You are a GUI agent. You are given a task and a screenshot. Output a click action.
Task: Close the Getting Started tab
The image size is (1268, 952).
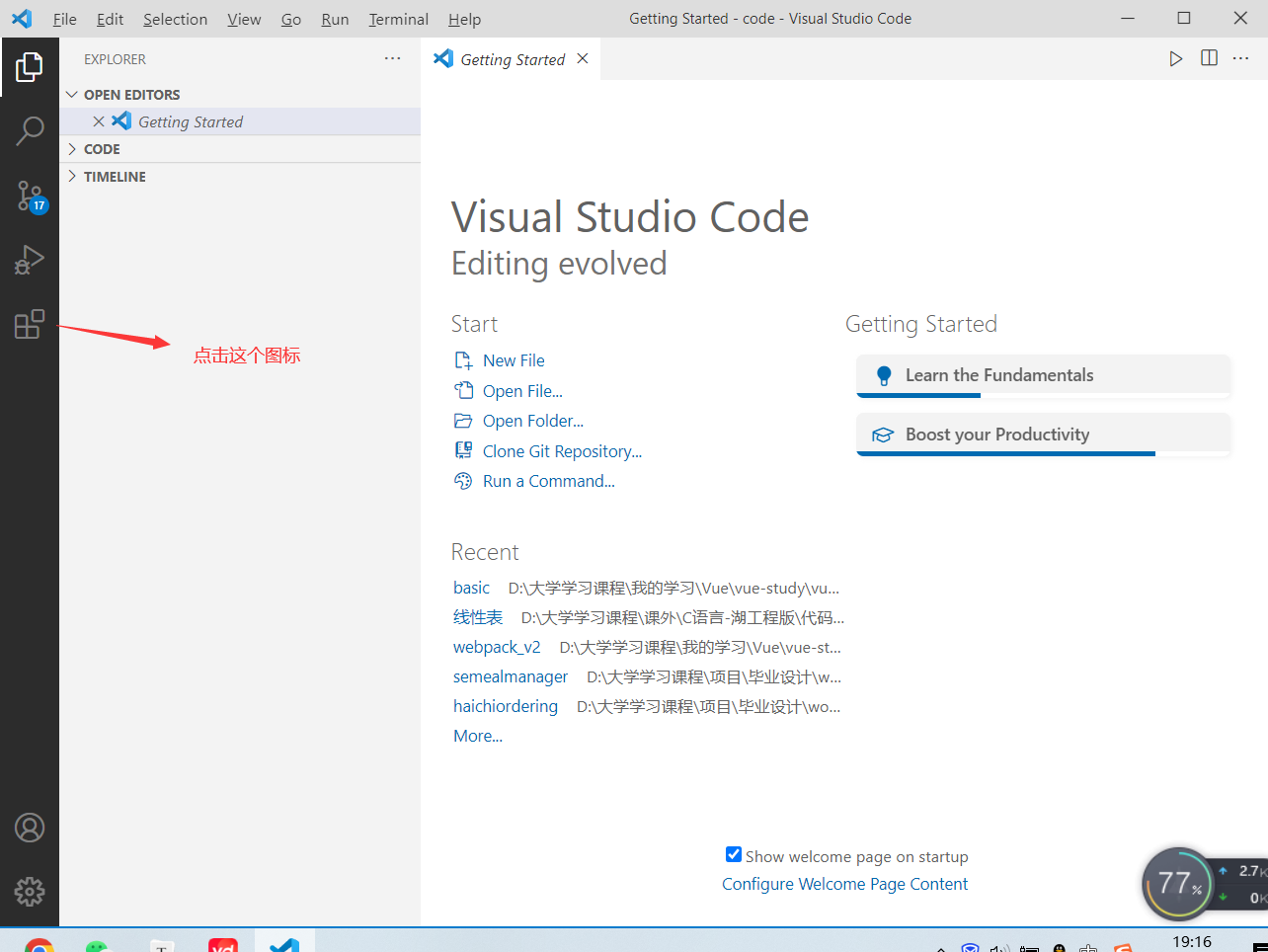point(583,59)
